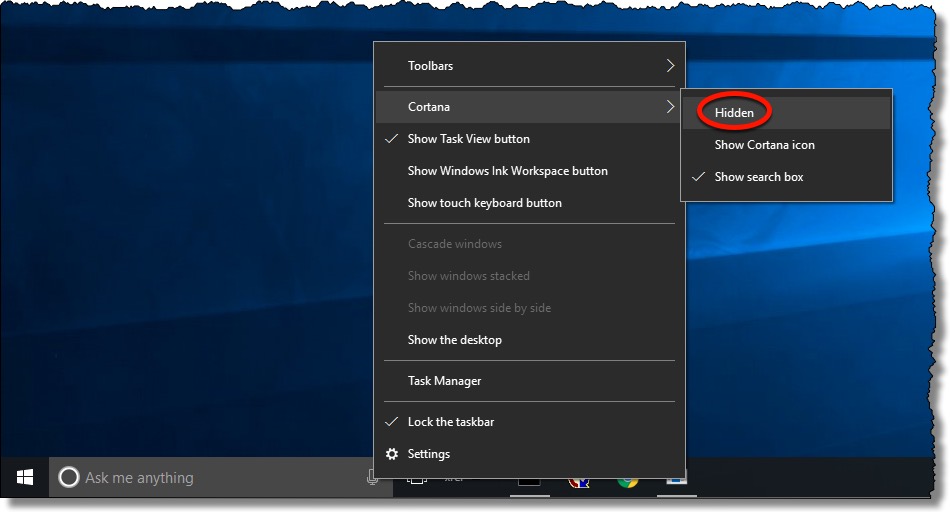This screenshot has height=512, width=950.
Task: Open taskbar Settings
Action: coord(530,454)
